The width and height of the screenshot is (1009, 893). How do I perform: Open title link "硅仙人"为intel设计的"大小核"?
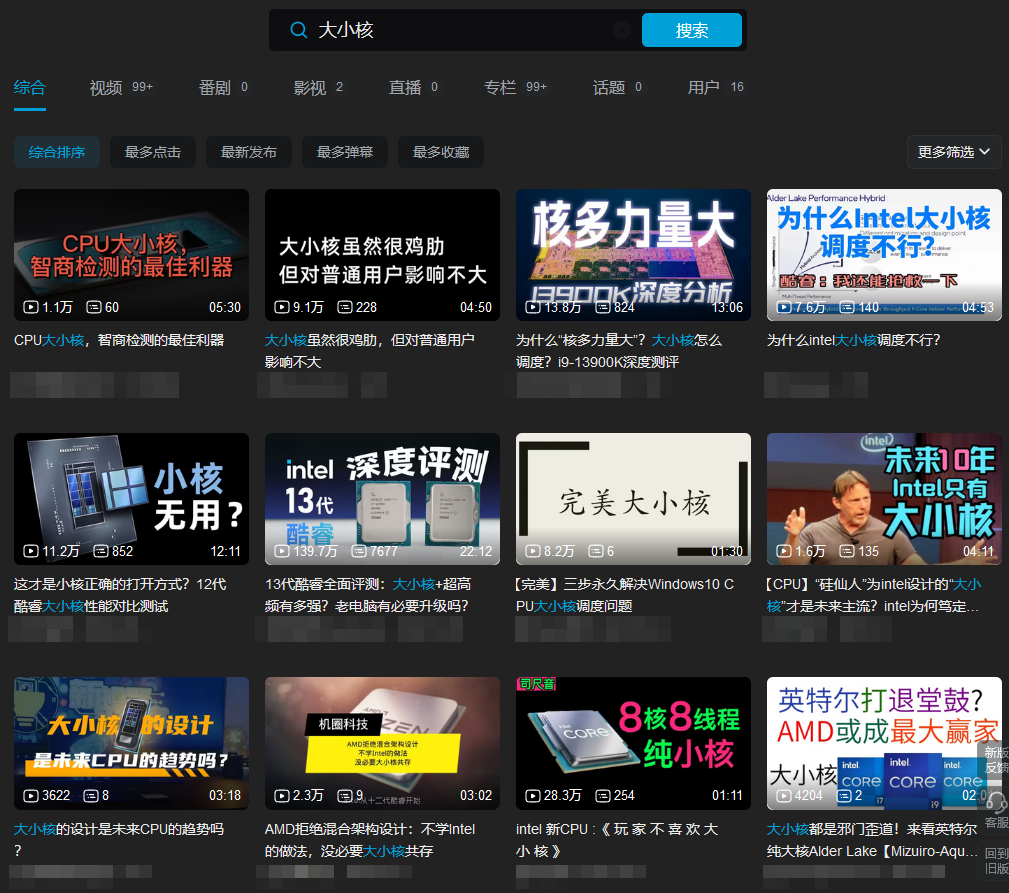pyautogui.click(x=874, y=595)
